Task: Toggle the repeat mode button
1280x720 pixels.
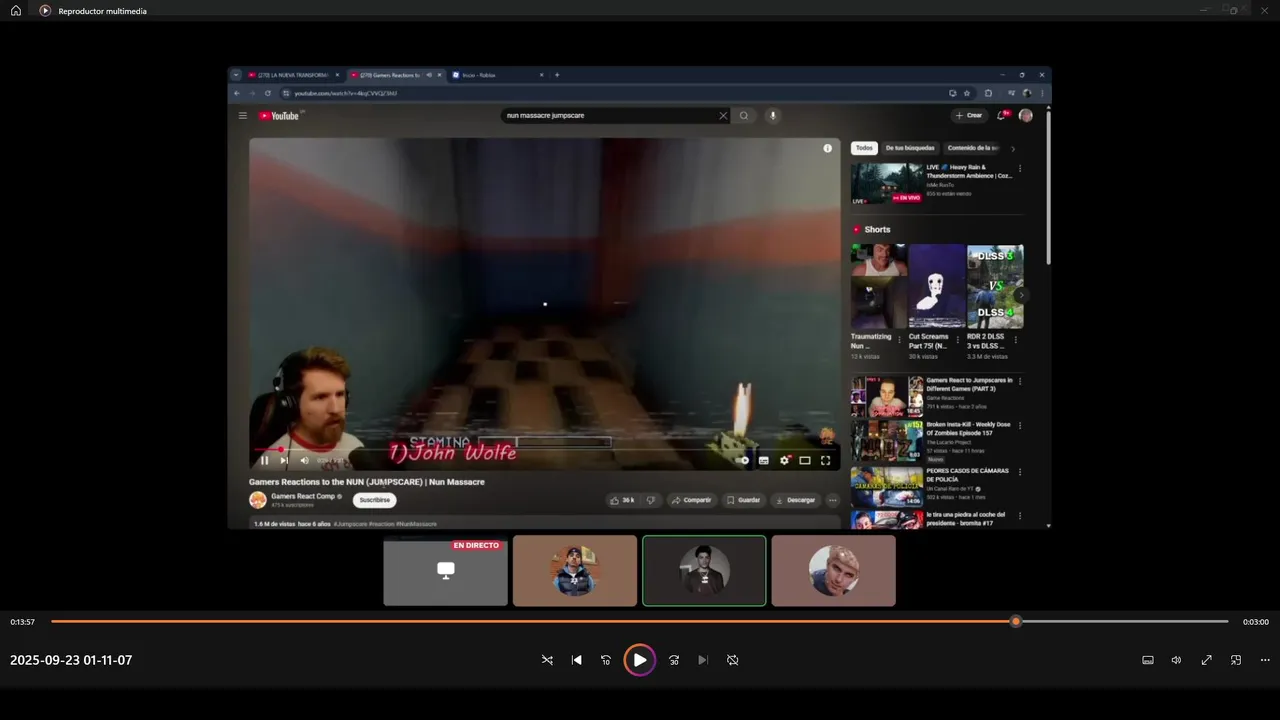Action: [733, 660]
